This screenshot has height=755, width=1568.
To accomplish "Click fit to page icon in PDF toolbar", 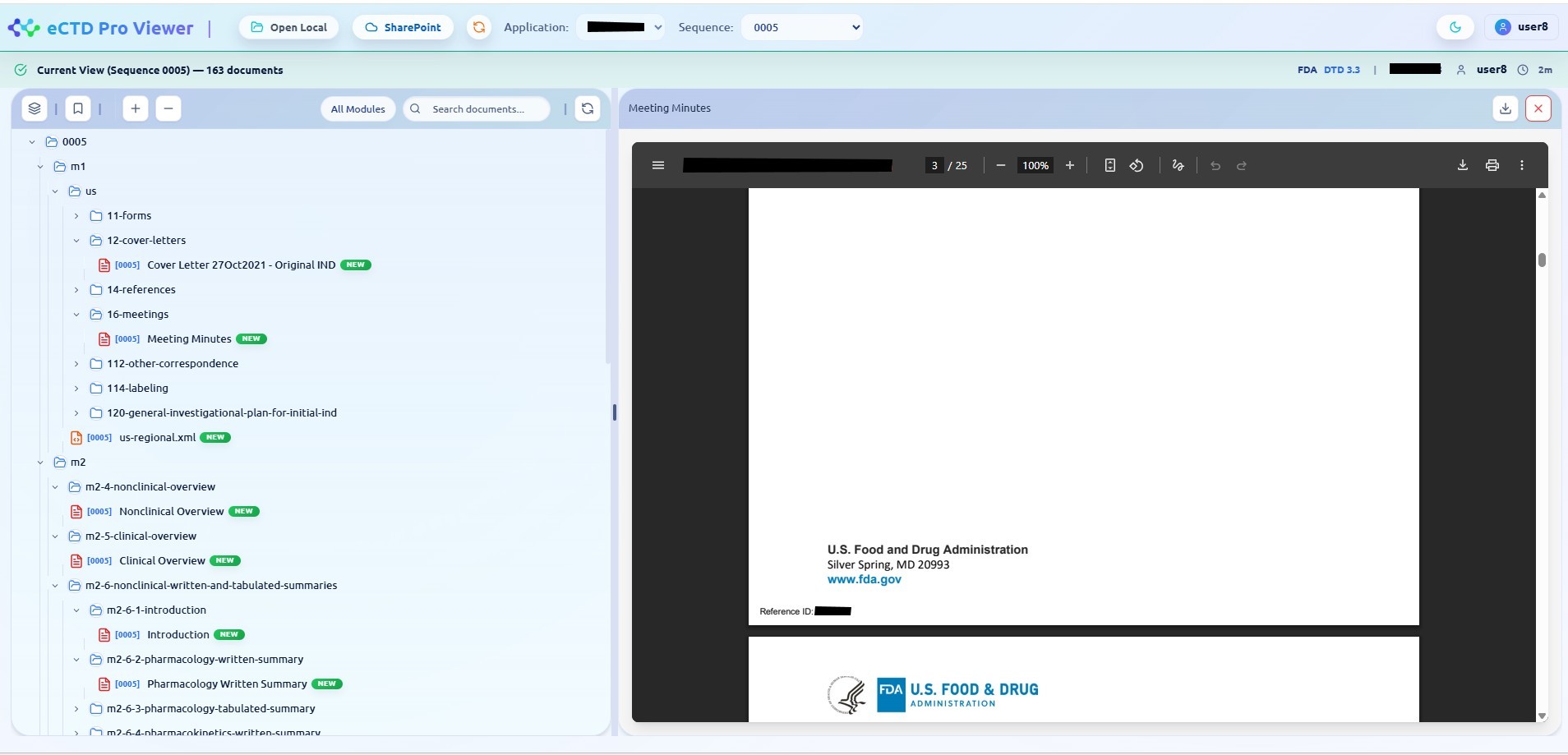I will [1110, 165].
